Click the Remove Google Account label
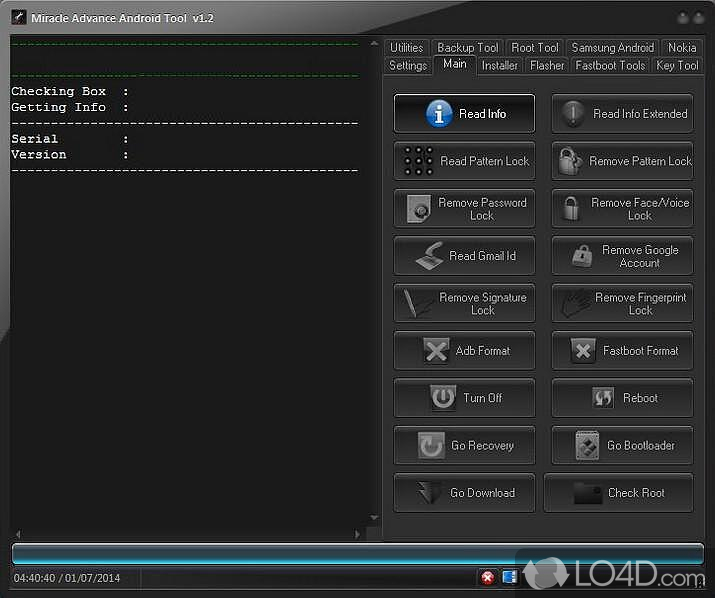Viewport: 715px width, 598px height. pos(640,256)
